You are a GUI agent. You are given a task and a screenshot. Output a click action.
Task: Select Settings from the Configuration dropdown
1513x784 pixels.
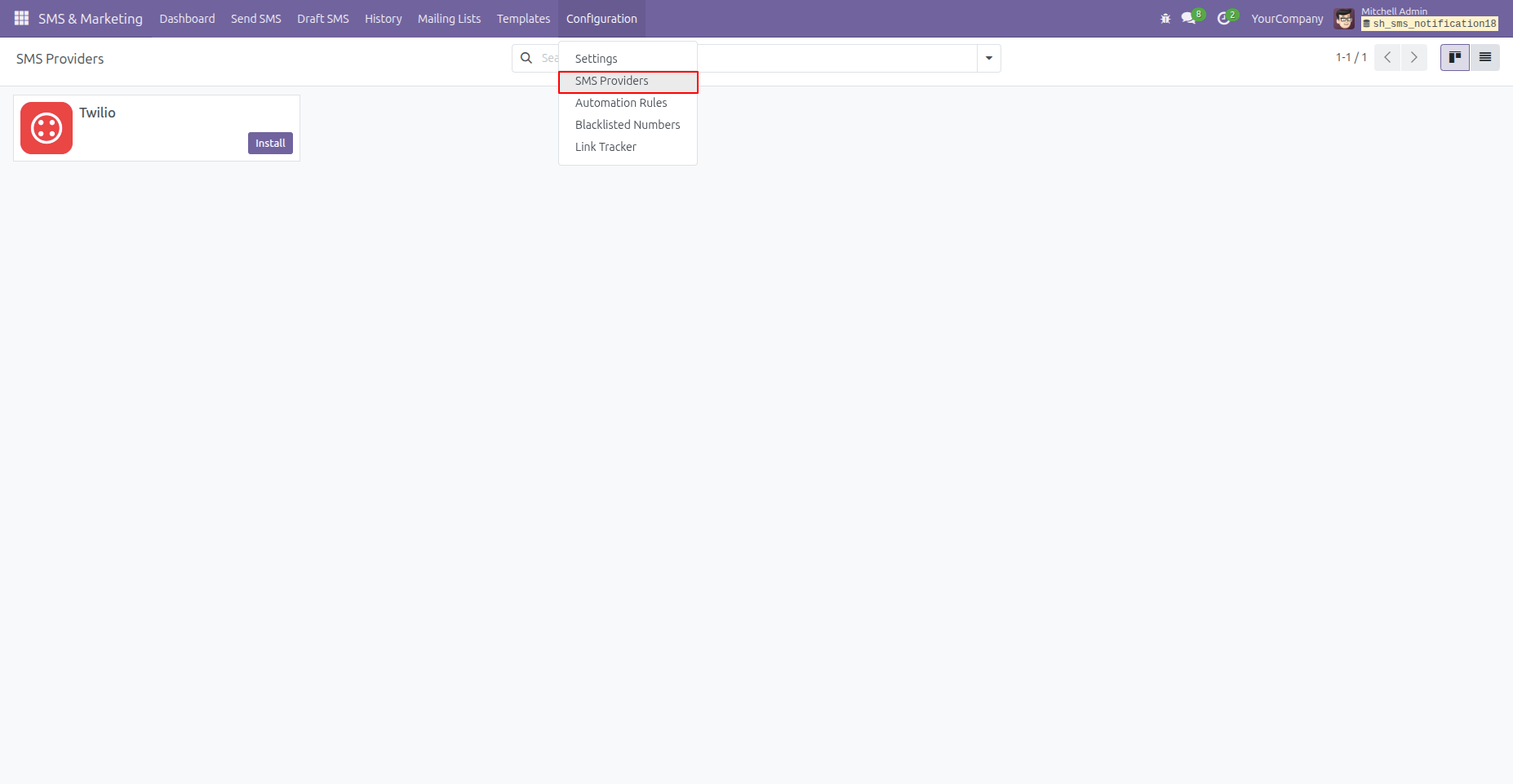(628, 59)
